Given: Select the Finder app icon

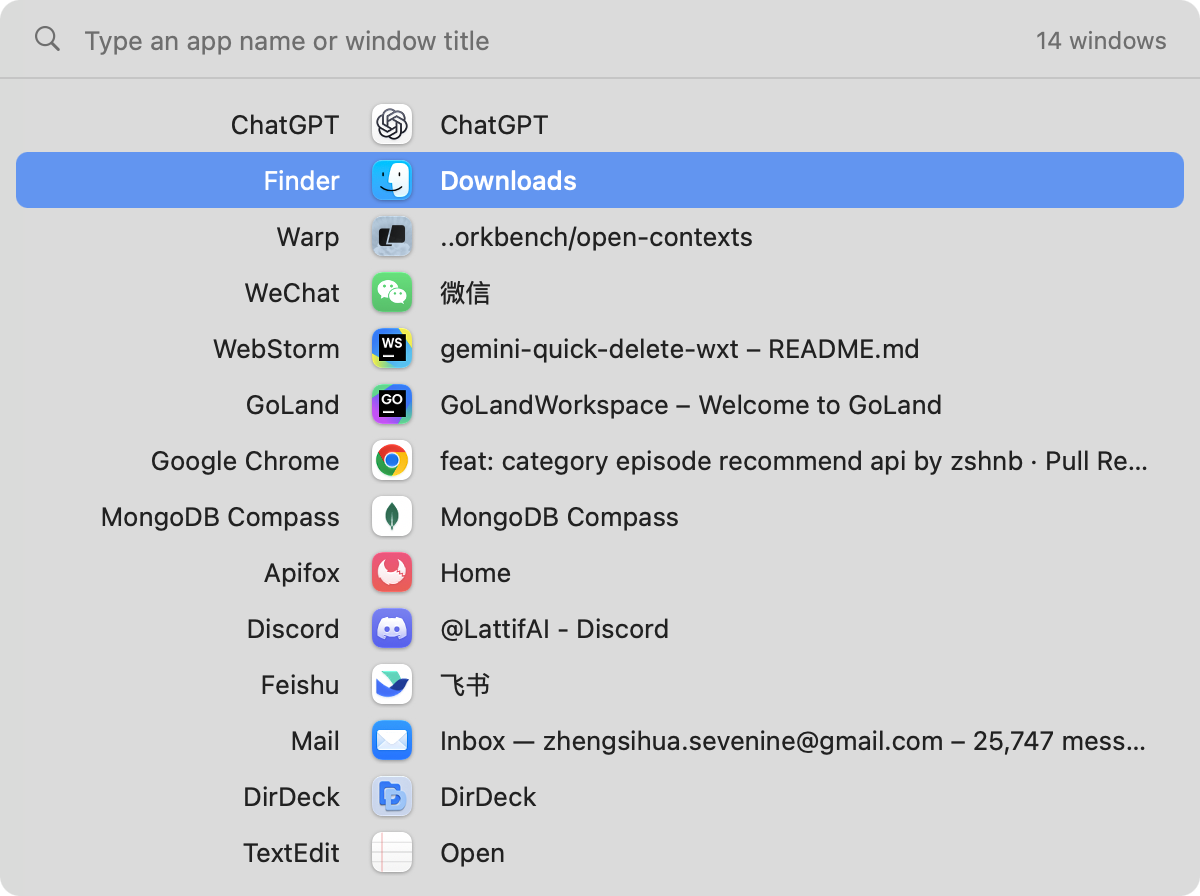Looking at the screenshot, I should click(392, 181).
